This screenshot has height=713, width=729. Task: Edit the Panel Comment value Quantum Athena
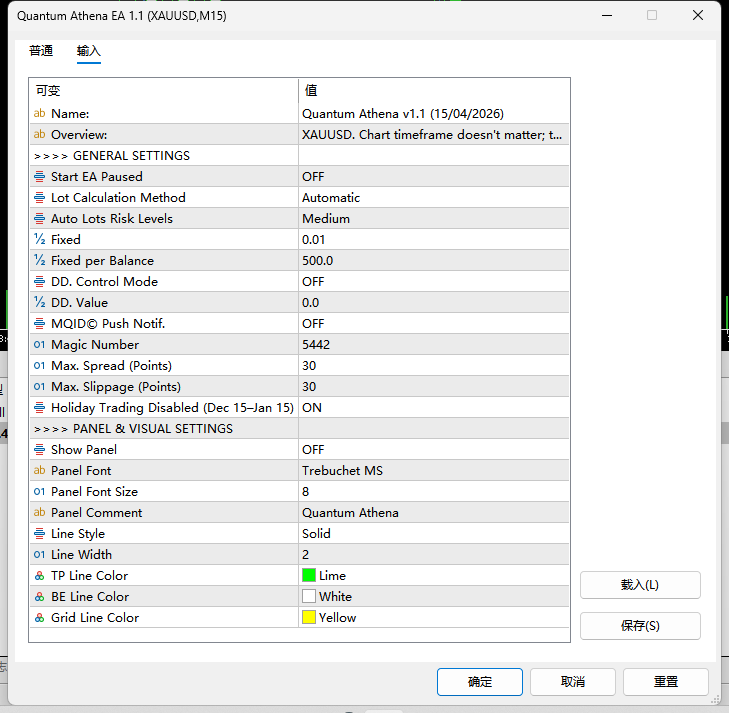click(434, 513)
